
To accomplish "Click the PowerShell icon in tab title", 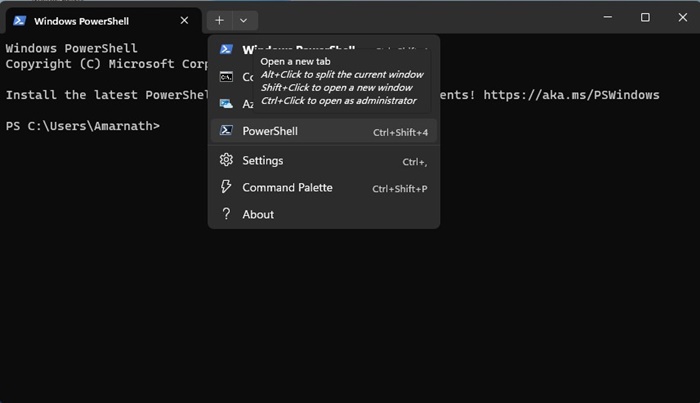I will 19,21.
